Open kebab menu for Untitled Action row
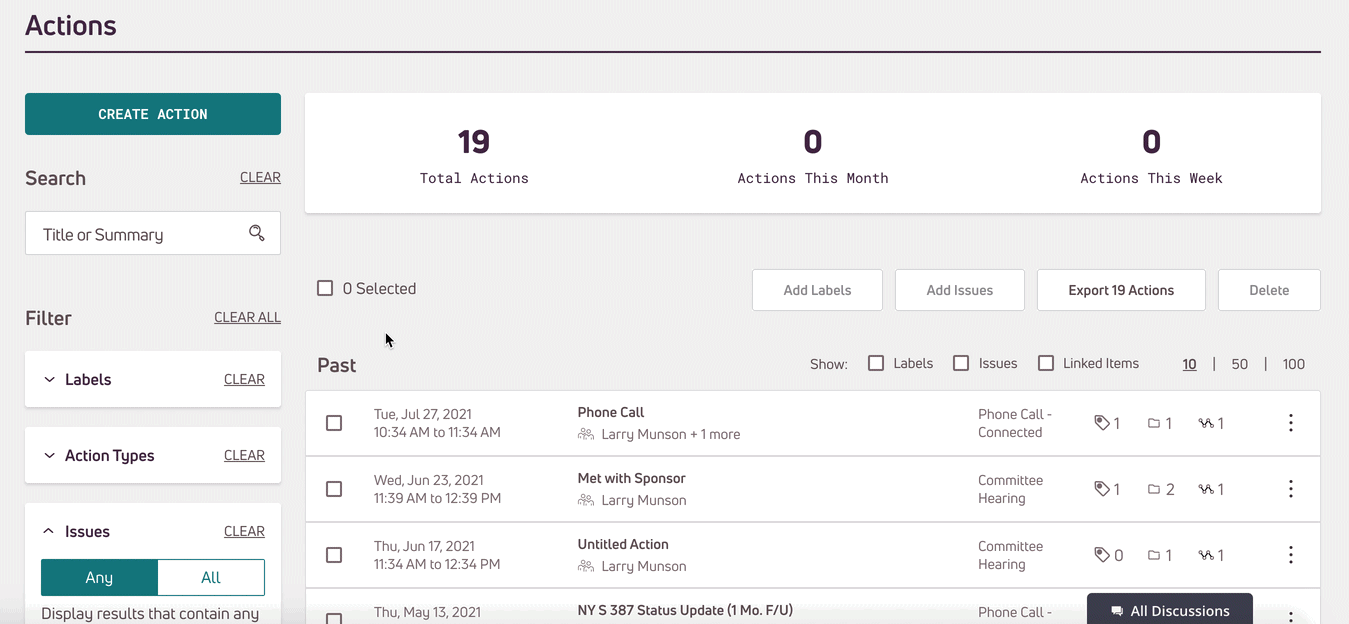1349x624 pixels. coord(1291,555)
